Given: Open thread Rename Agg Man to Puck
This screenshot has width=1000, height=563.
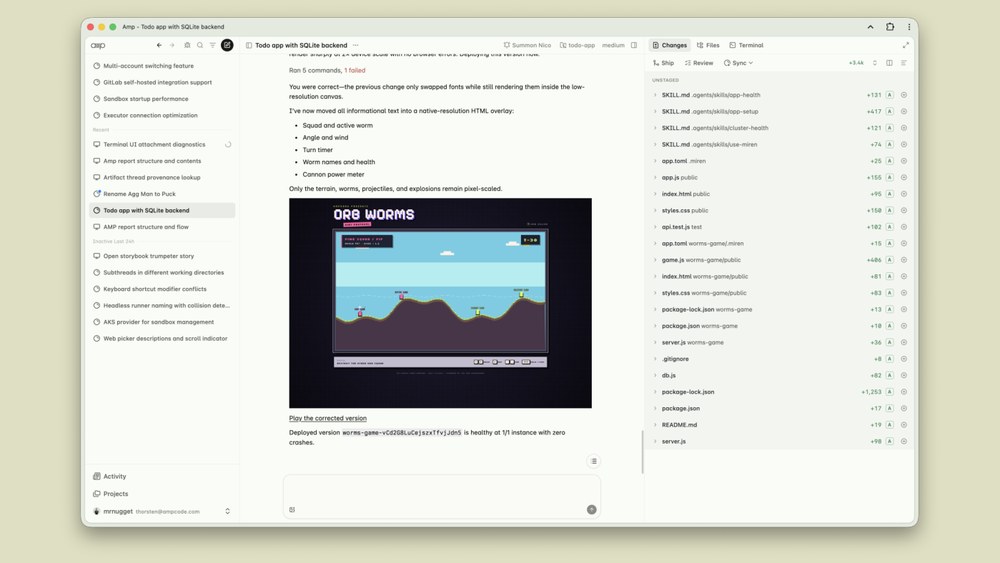Looking at the screenshot, I should [162, 194].
